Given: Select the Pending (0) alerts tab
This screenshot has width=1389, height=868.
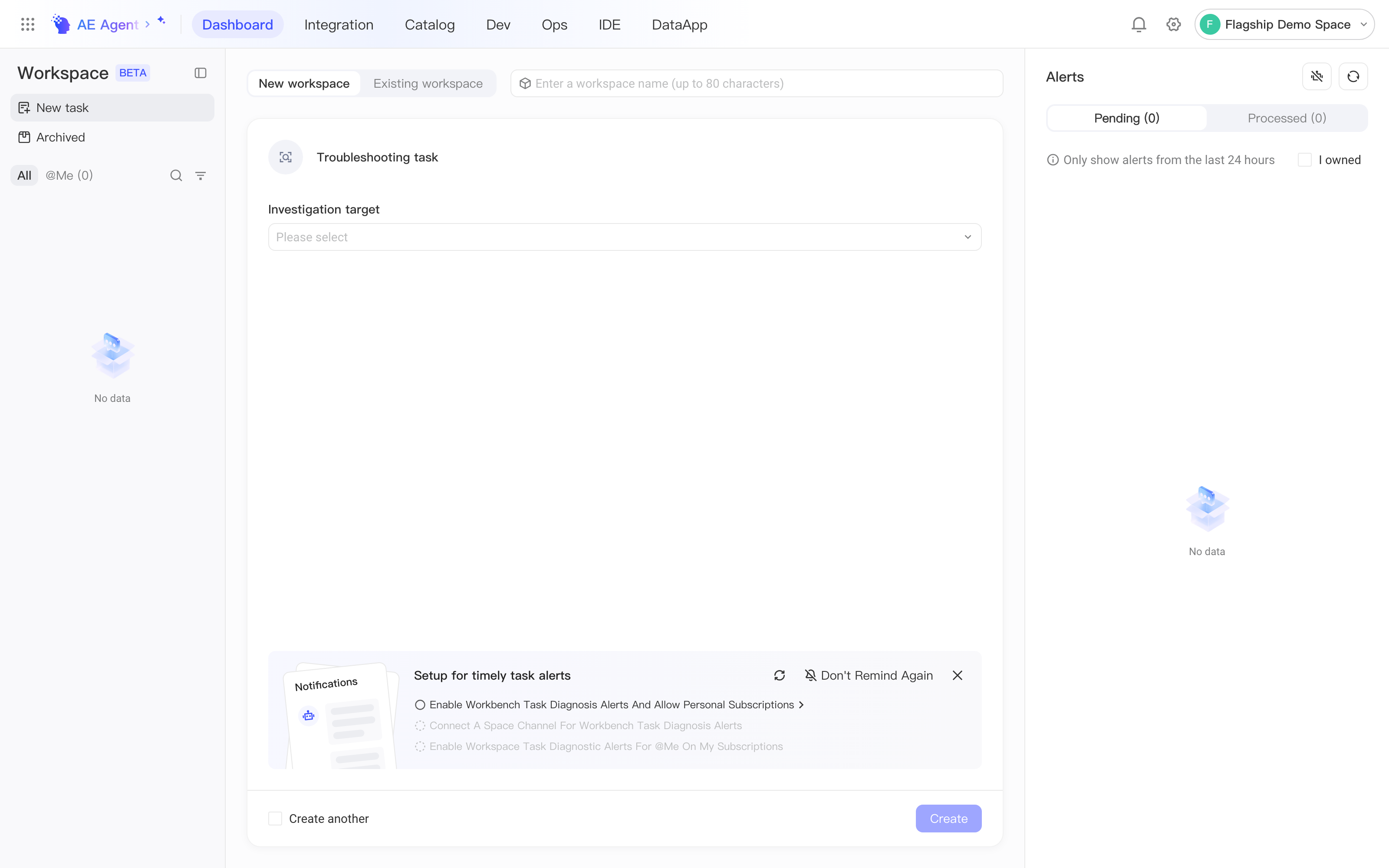Looking at the screenshot, I should pos(1127,118).
